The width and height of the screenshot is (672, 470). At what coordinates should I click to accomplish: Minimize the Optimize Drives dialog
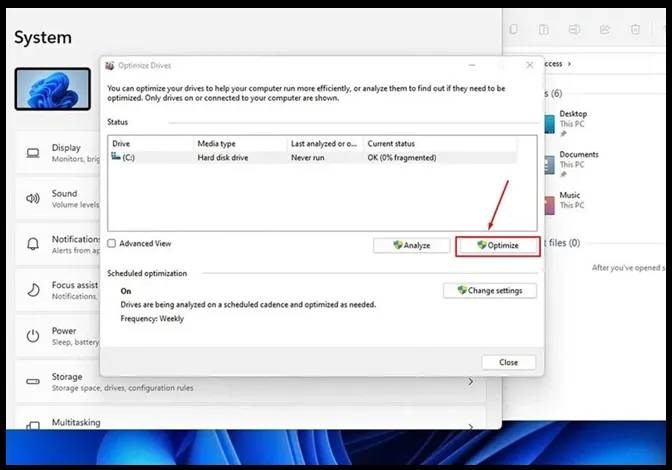(472, 65)
